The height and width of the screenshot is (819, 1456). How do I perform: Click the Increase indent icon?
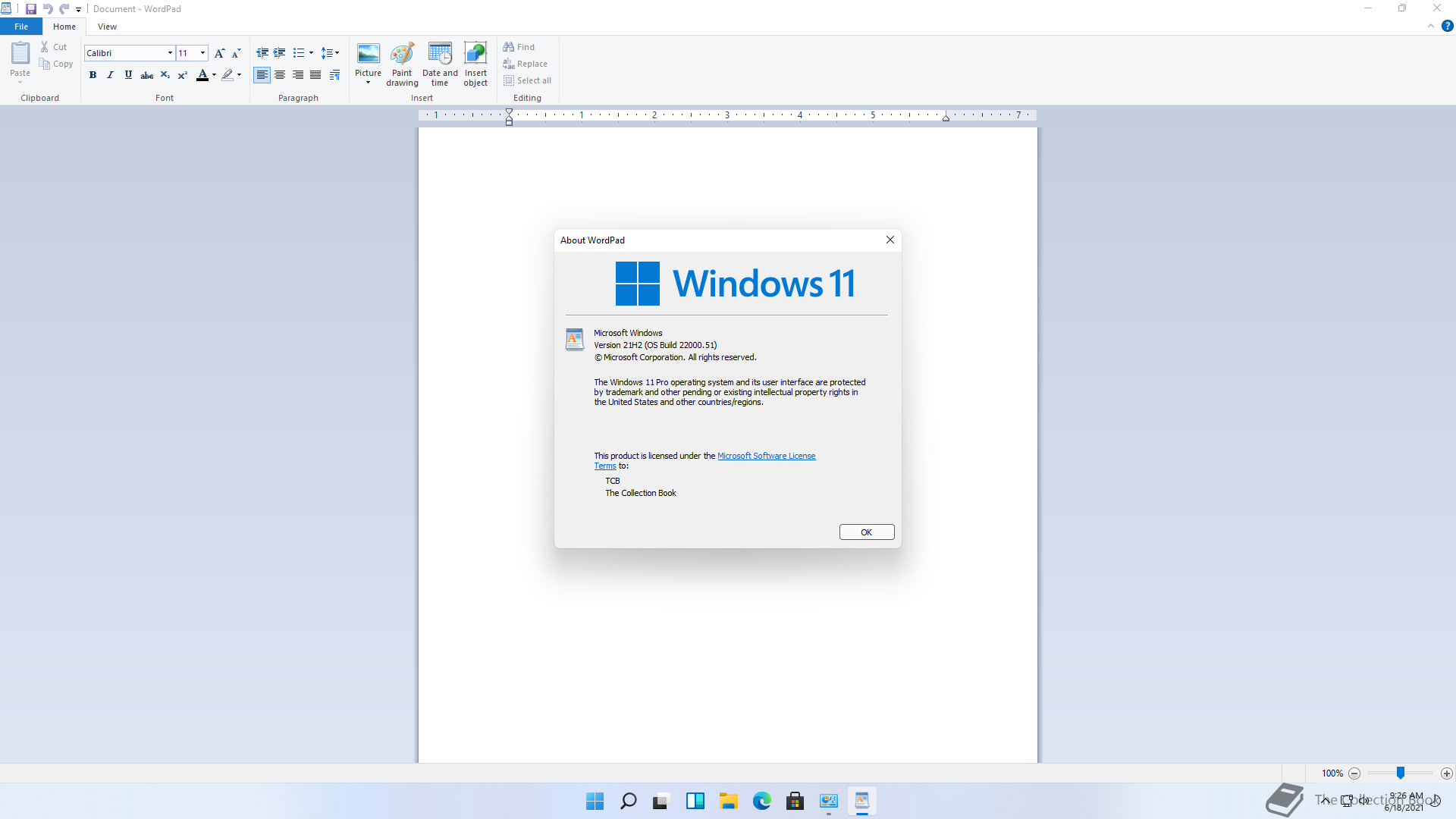point(280,53)
